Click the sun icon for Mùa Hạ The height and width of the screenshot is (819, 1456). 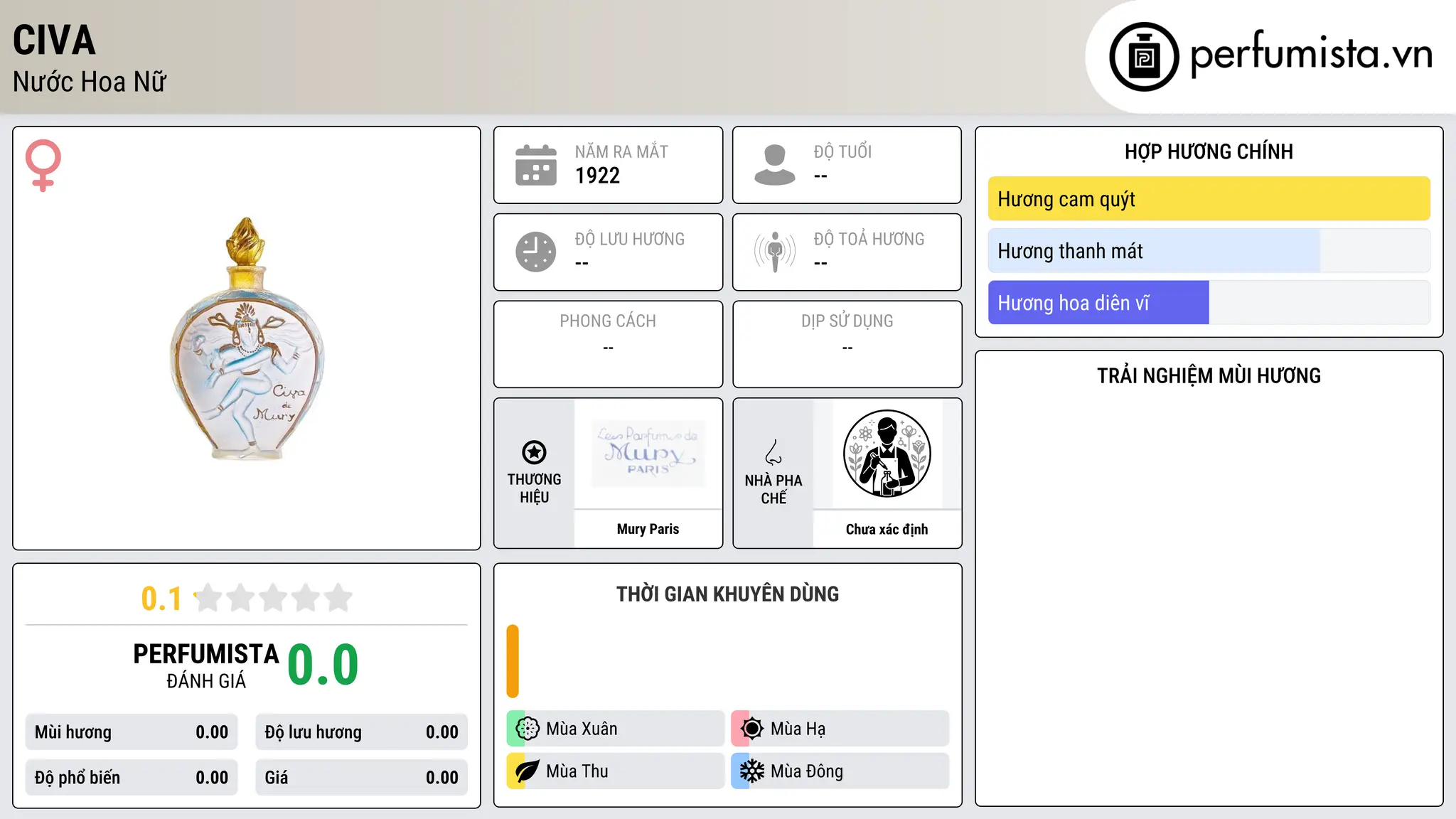751,729
